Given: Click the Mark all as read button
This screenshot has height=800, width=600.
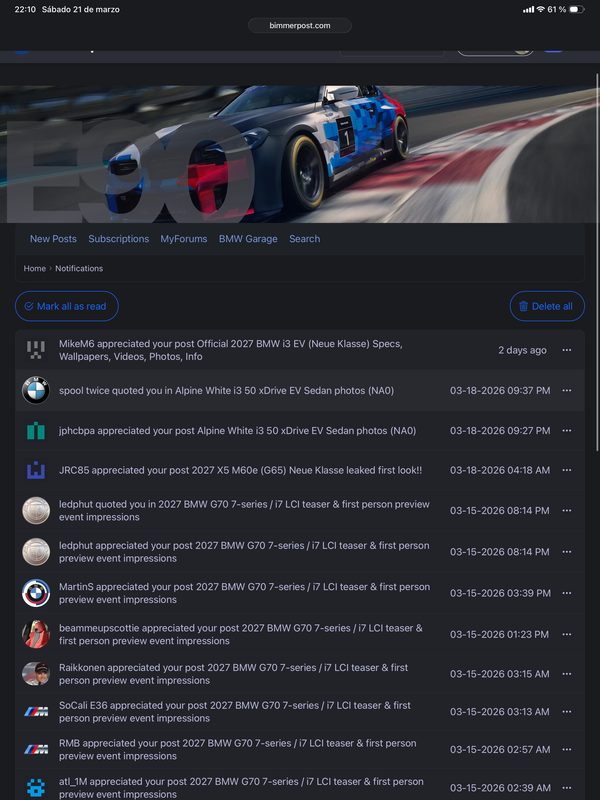Looking at the screenshot, I should (67, 306).
